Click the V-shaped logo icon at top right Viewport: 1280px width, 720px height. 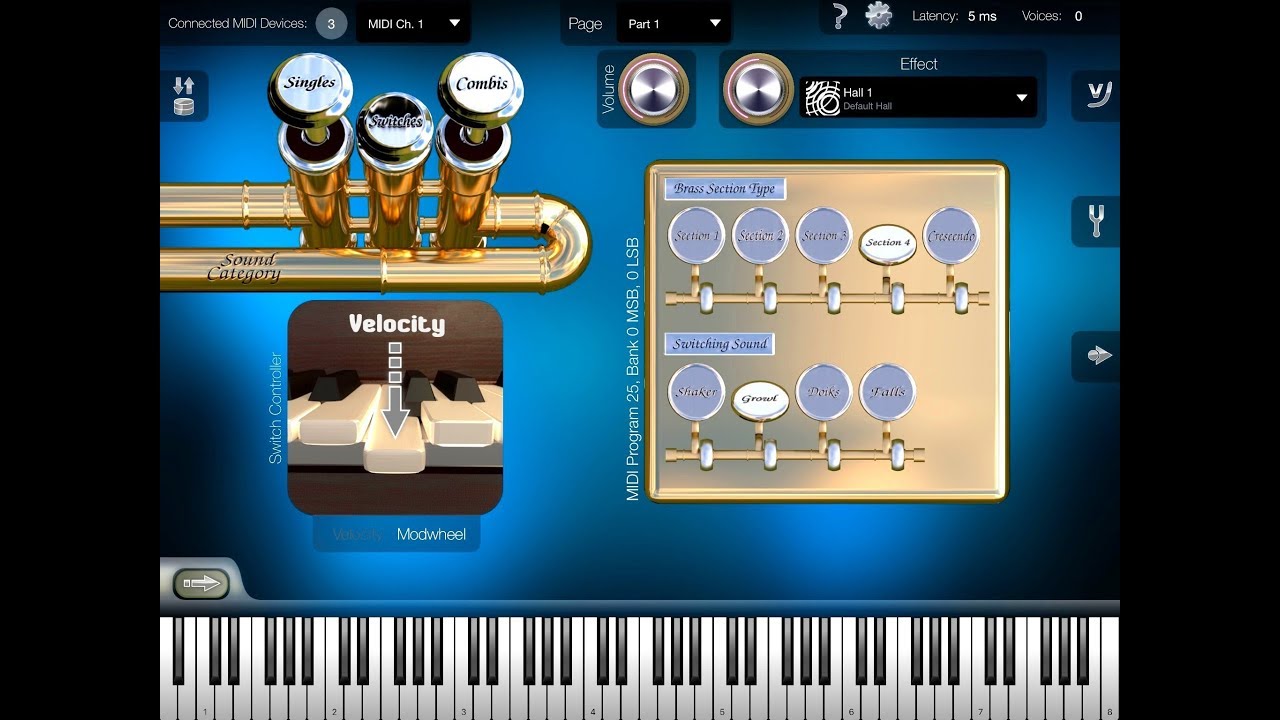[x=1099, y=94]
